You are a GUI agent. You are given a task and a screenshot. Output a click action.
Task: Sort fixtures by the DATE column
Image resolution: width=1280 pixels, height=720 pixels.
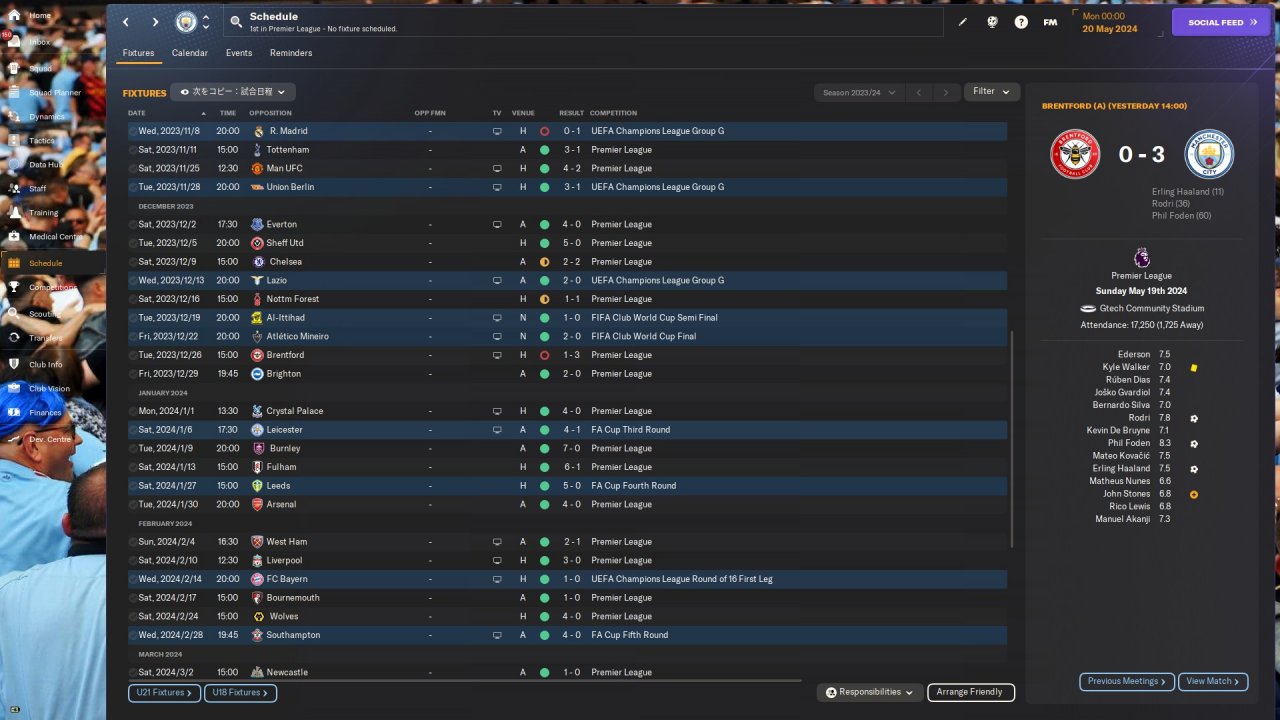click(137, 113)
